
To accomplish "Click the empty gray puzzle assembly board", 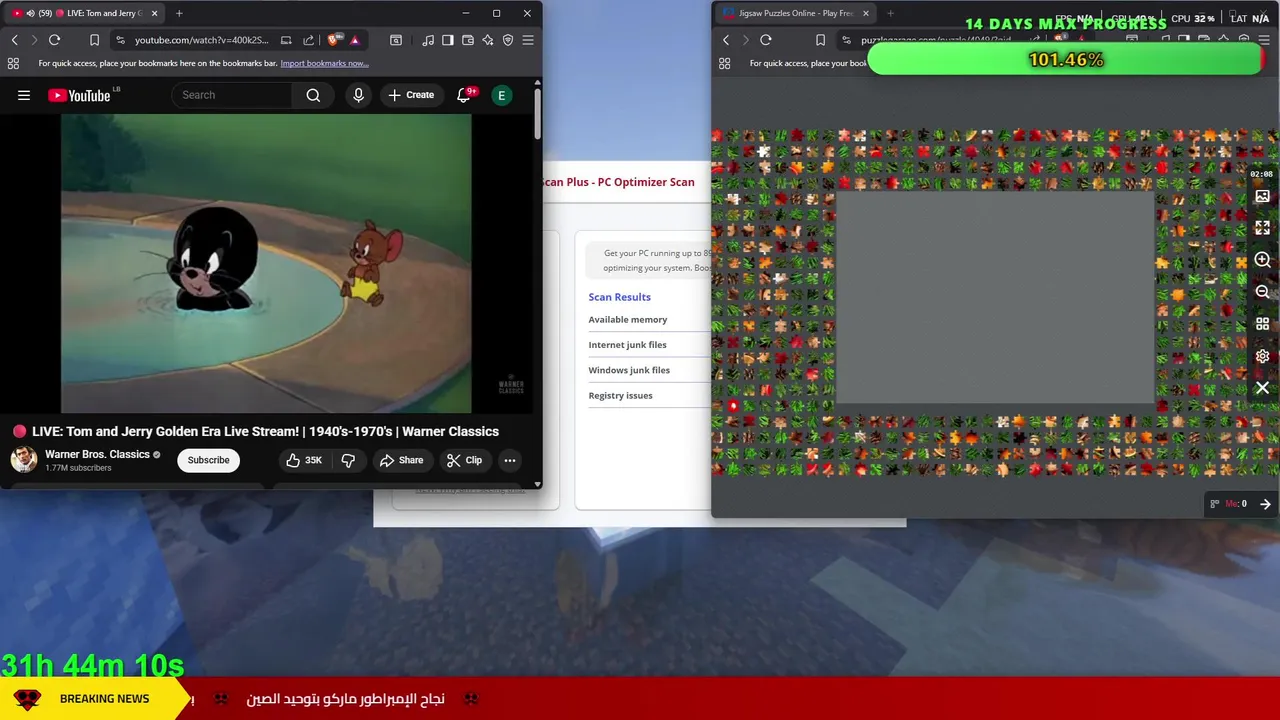I will 995,299.
